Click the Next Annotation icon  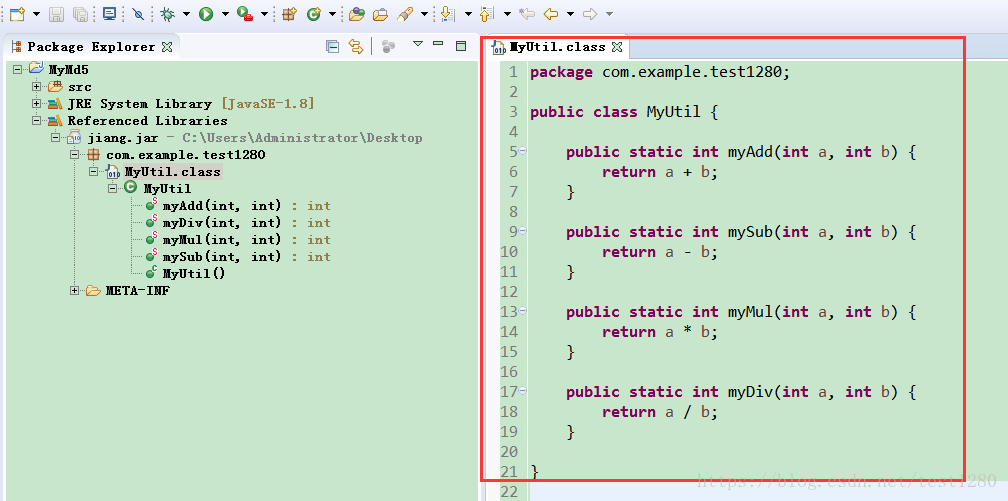coord(448,14)
